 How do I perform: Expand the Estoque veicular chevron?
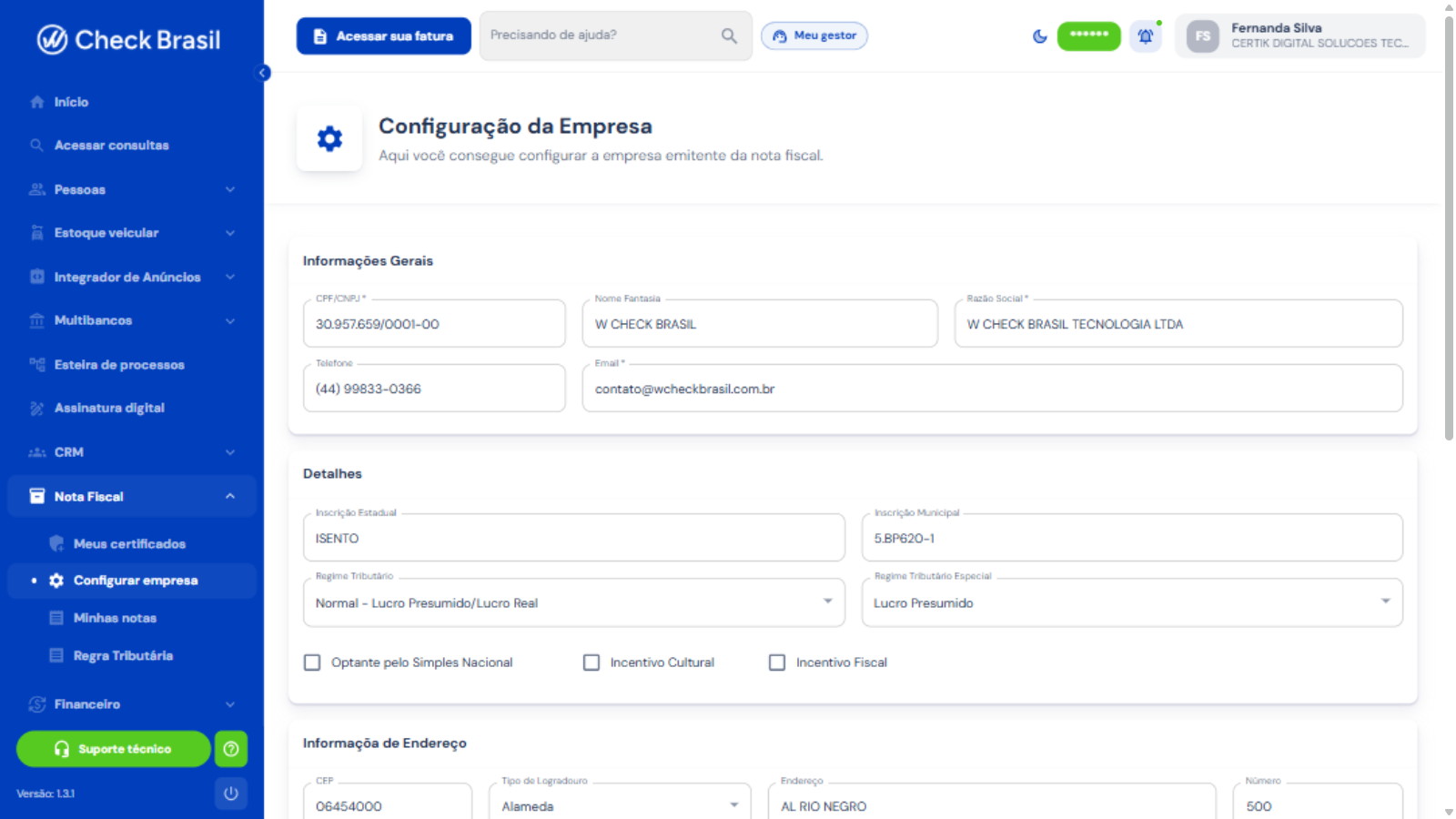(x=230, y=233)
